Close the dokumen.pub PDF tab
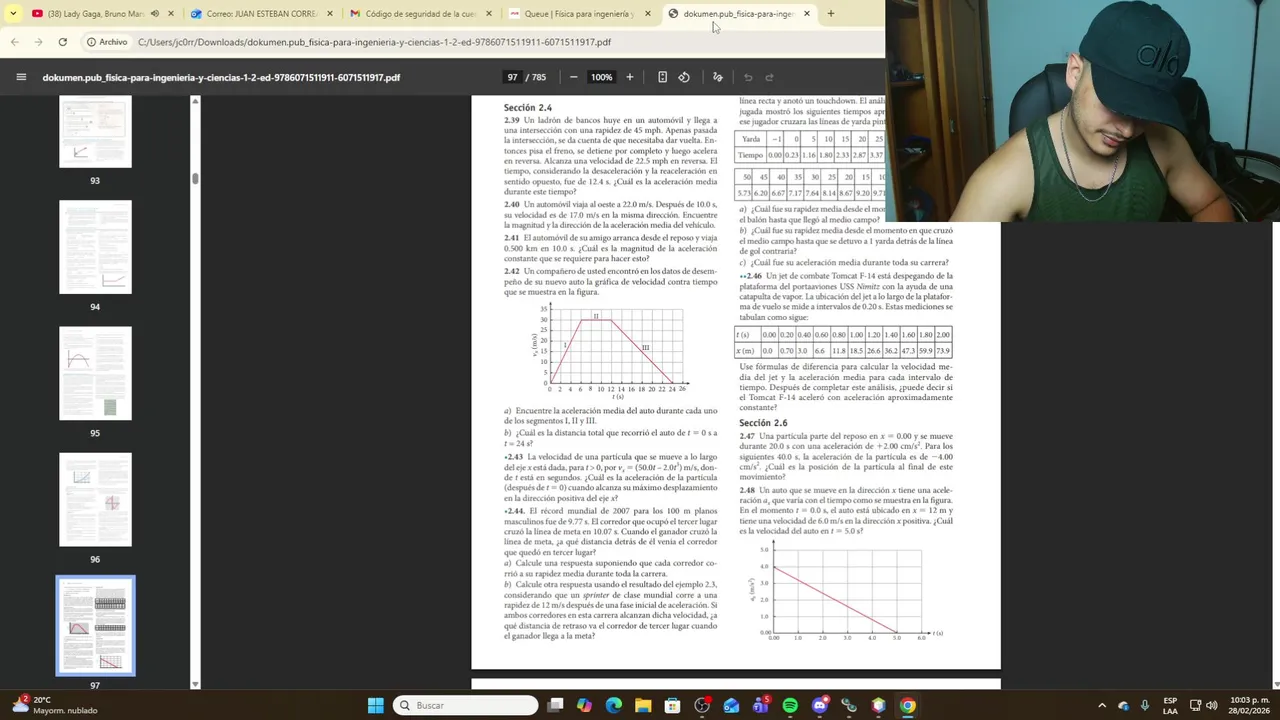Image resolution: width=1280 pixels, height=720 pixels. click(x=807, y=14)
